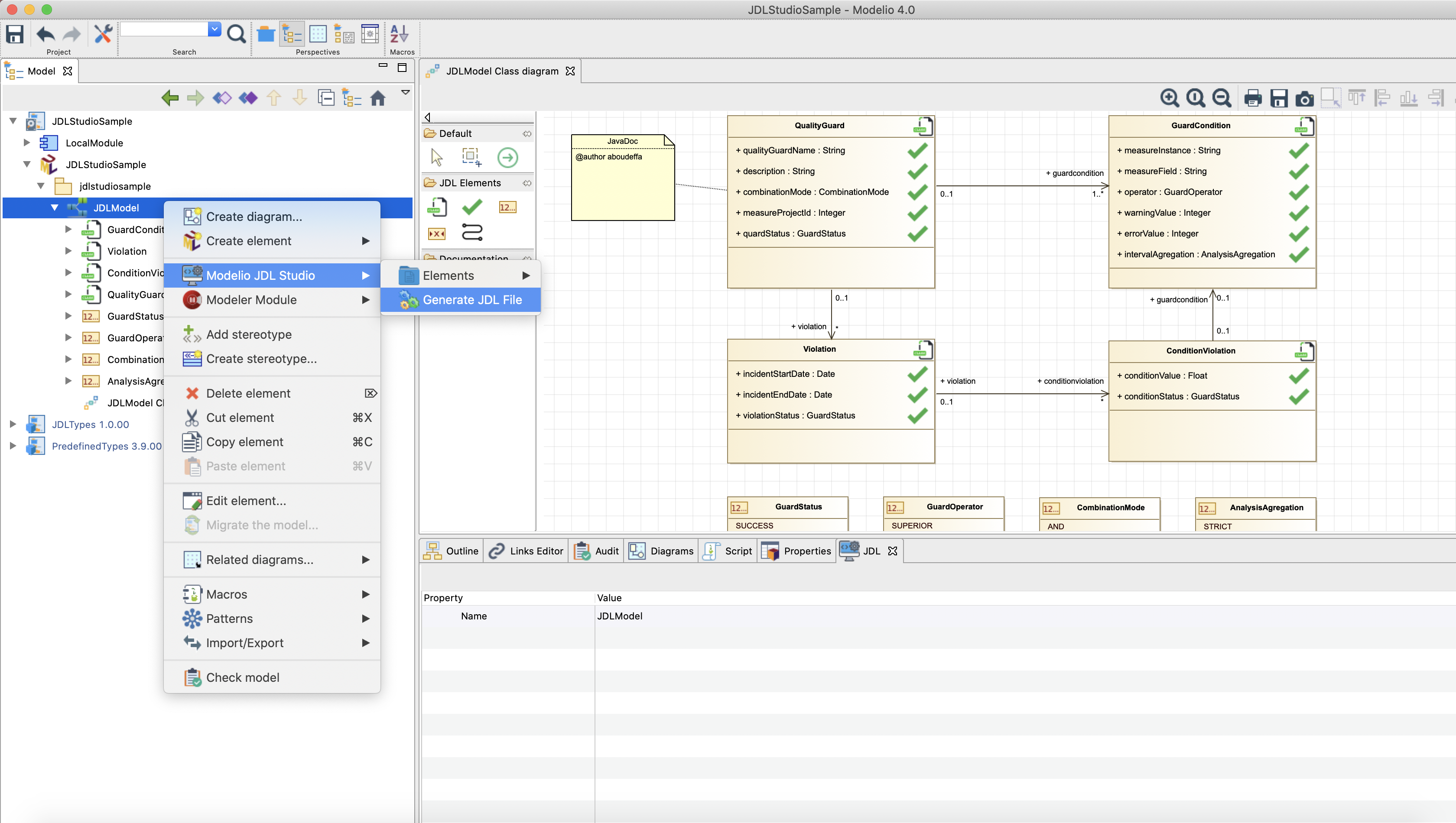Click Check model in context menu

click(x=242, y=677)
